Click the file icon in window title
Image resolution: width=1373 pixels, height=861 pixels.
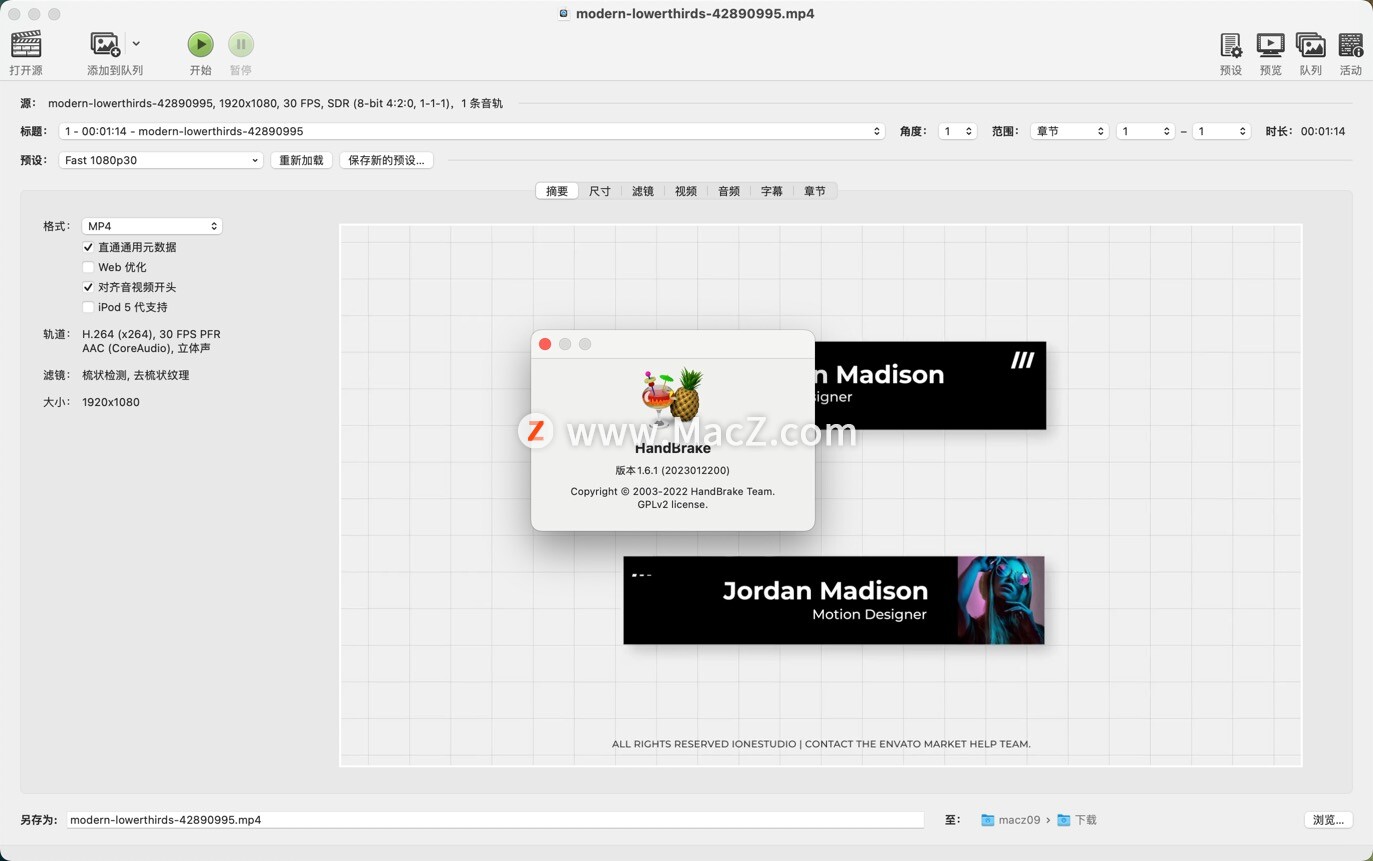[x=564, y=14]
